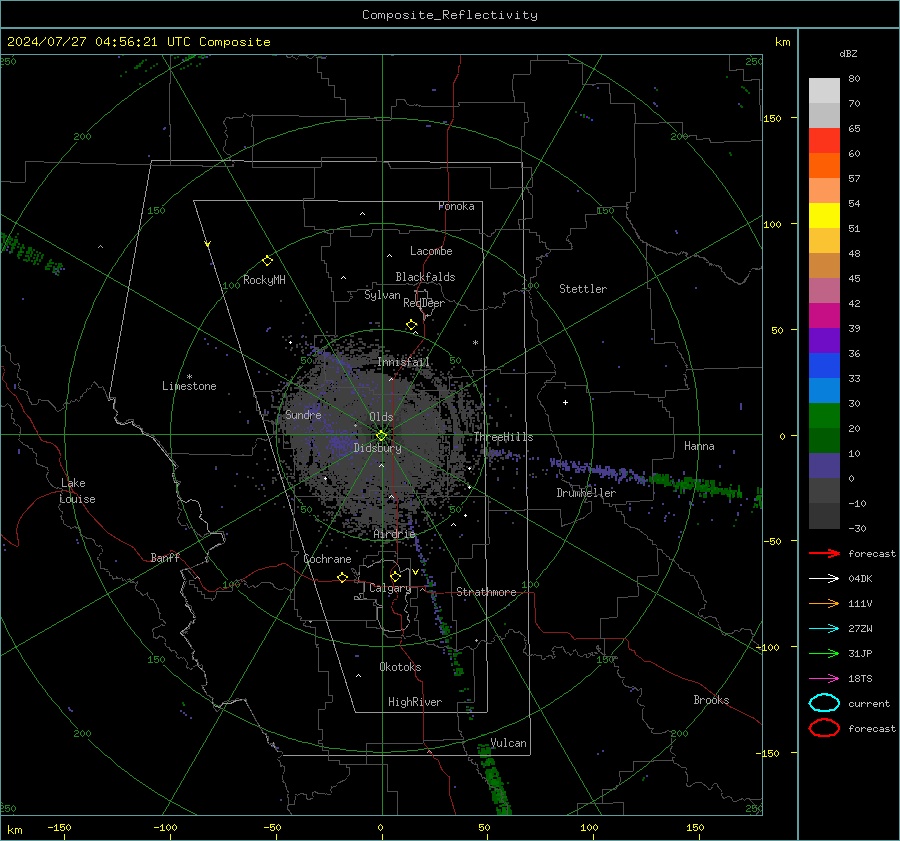Select the cyan 27ZW arrow icon
This screenshot has height=841, width=900.
click(x=824, y=629)
